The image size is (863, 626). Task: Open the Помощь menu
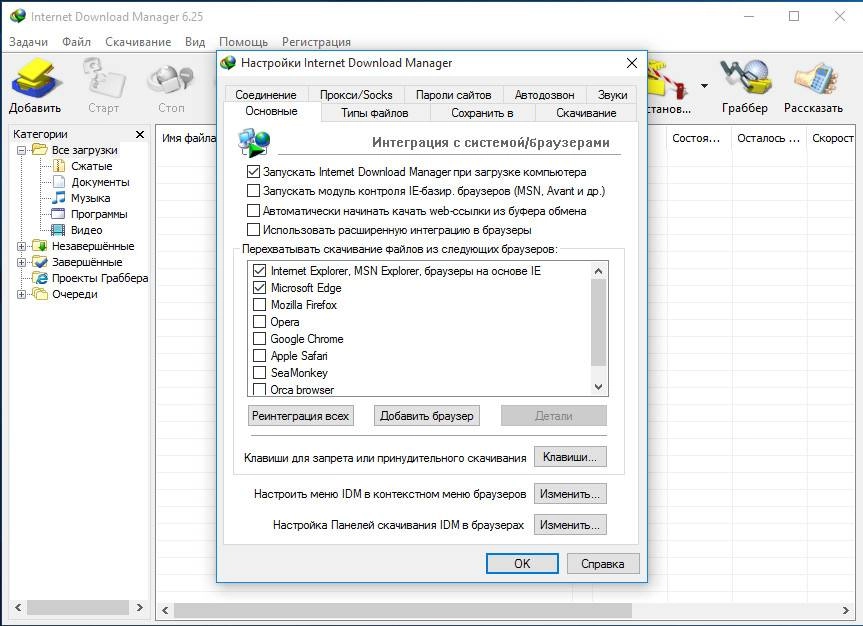[243, 42]
